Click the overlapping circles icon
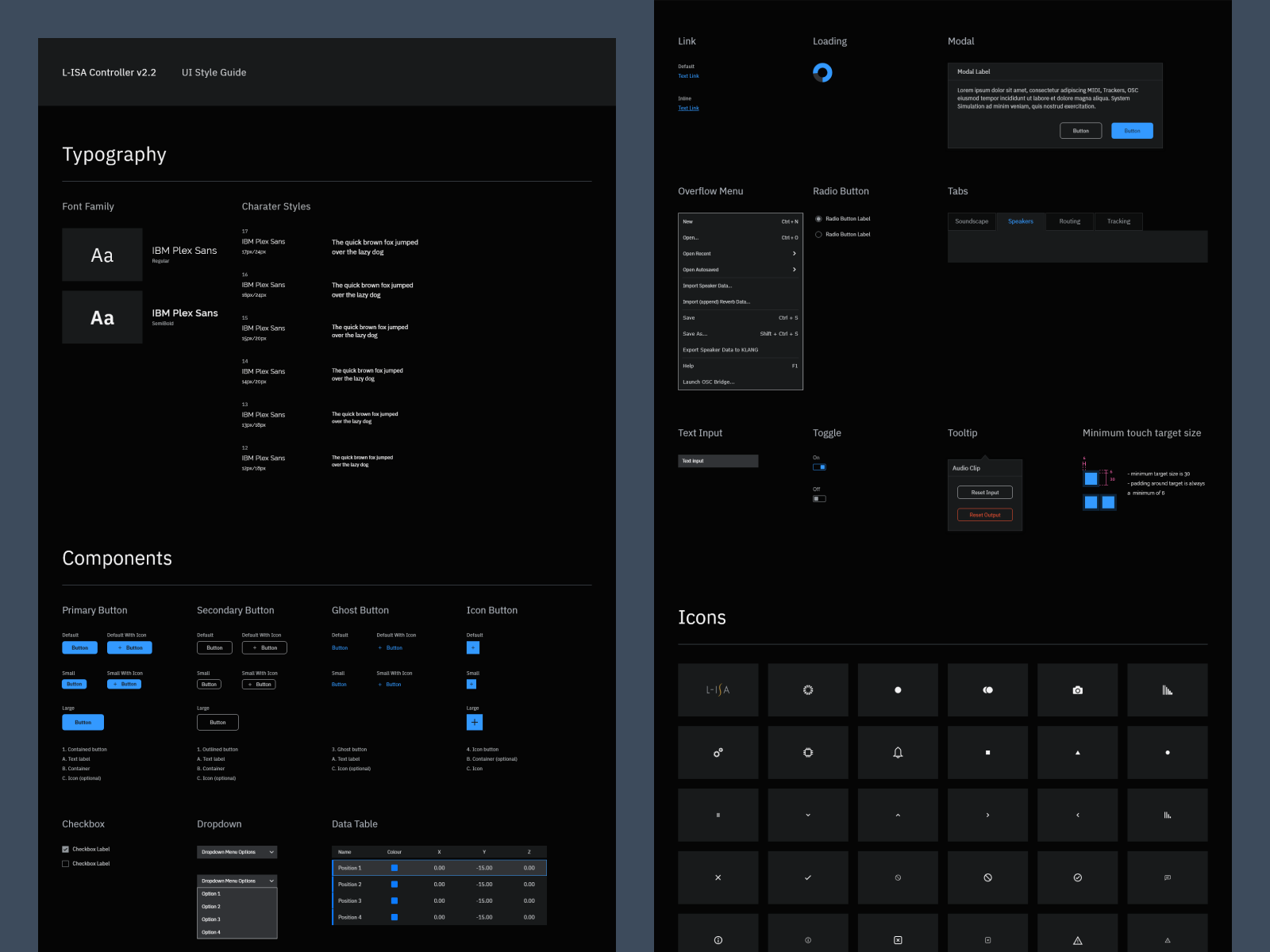The width and height of the screenshot is (1270, 952). pos(987,690)
